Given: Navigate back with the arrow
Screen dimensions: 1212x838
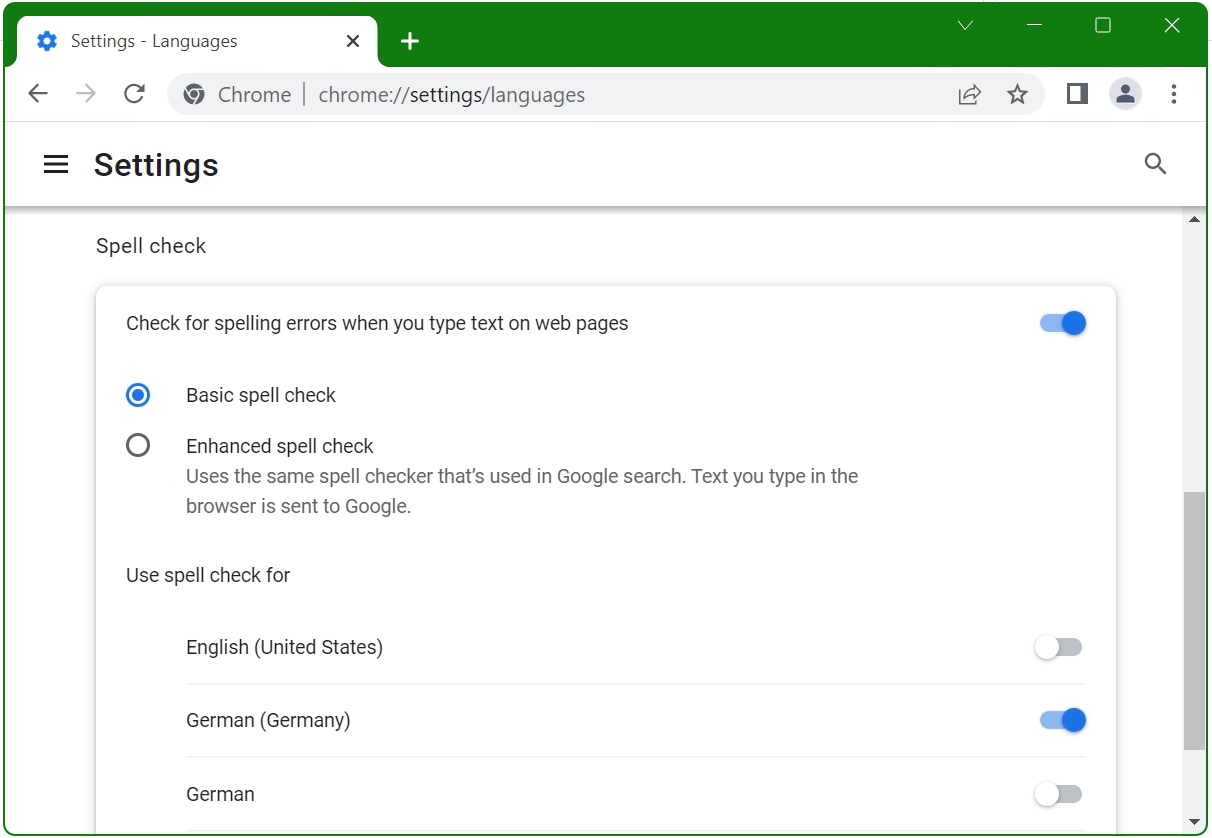Looking at the screenshot, I should click(37, 93).
